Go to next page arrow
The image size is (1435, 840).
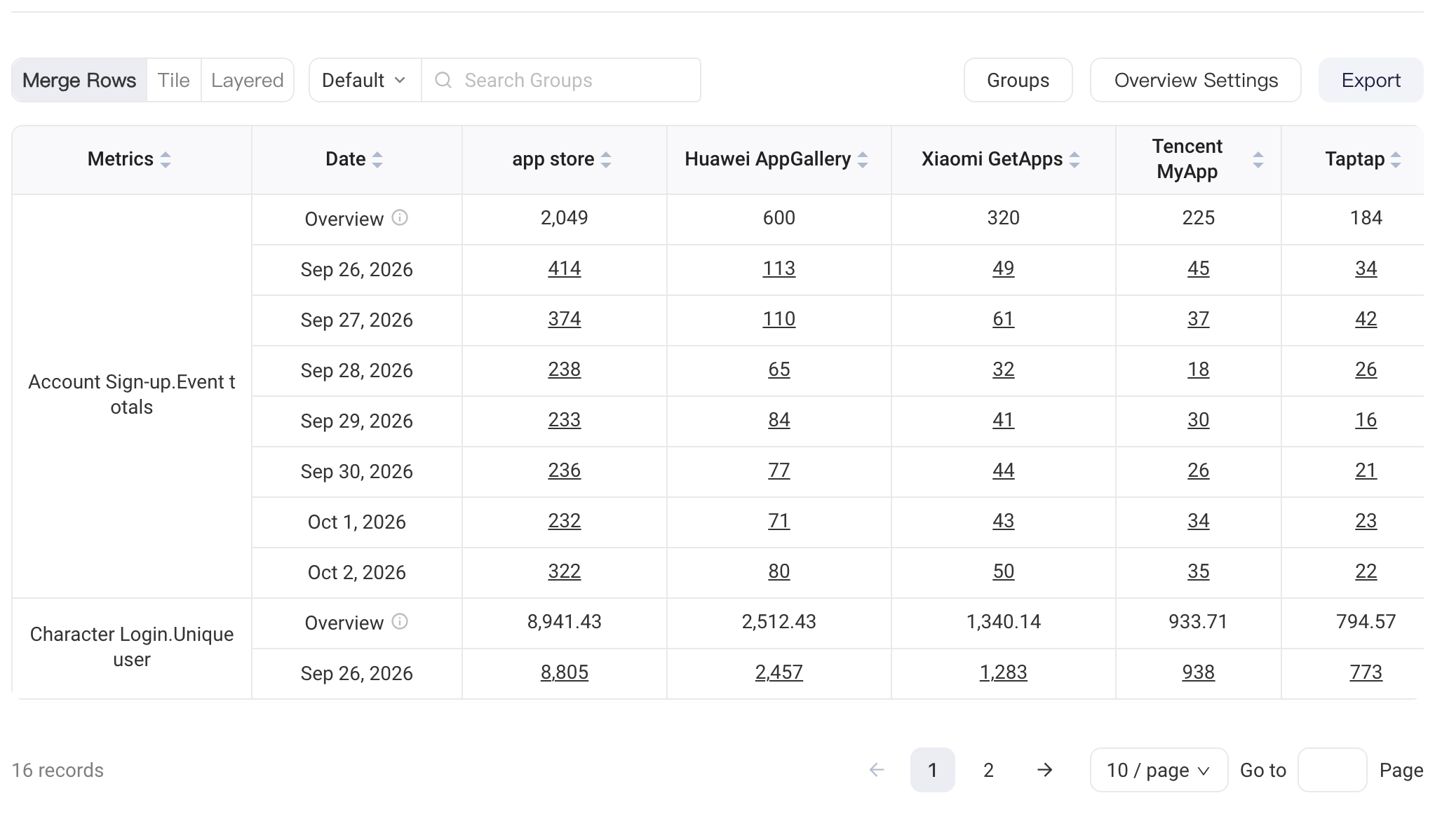point(1045,770)
